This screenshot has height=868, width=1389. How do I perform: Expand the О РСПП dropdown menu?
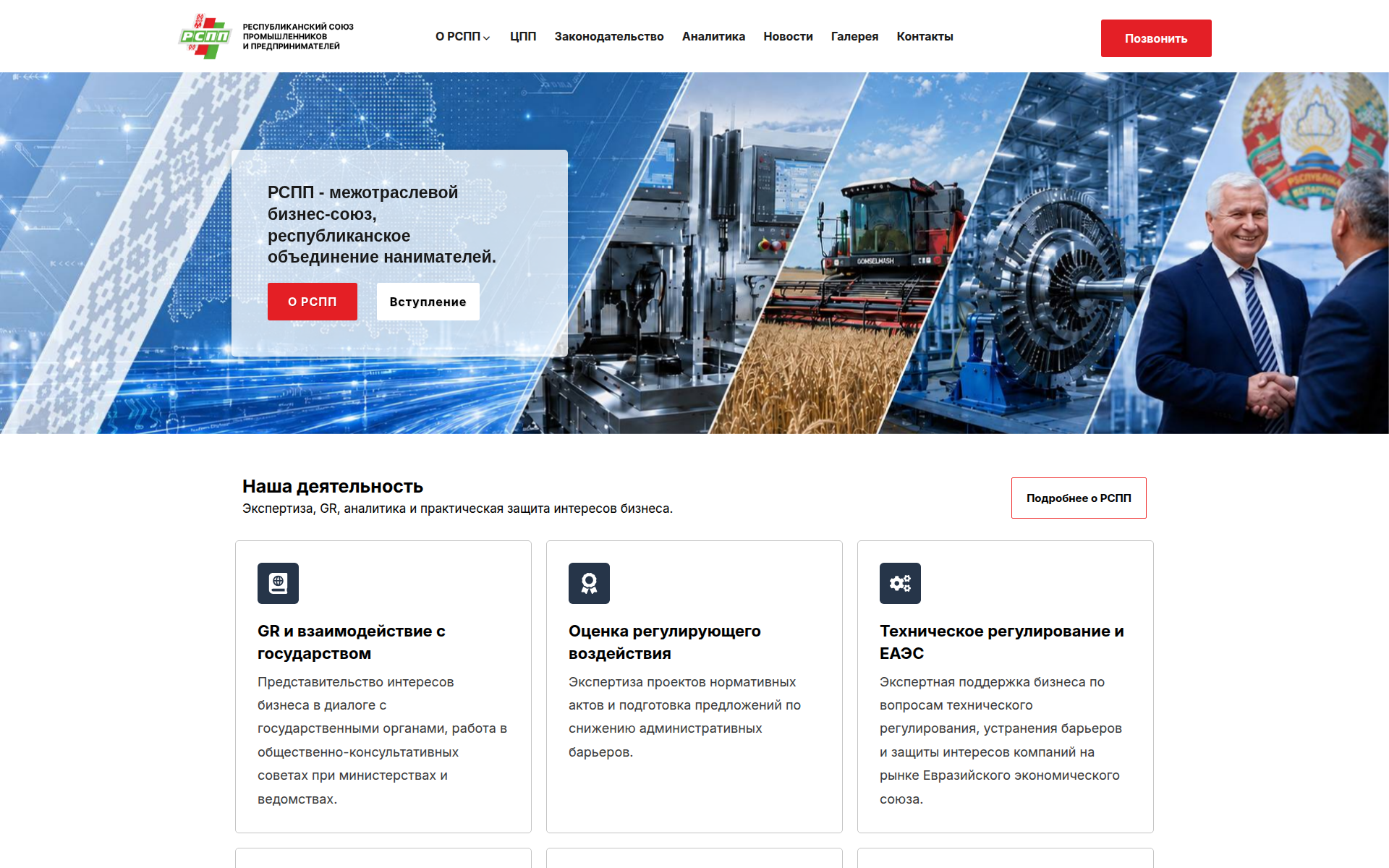point(462,36)
